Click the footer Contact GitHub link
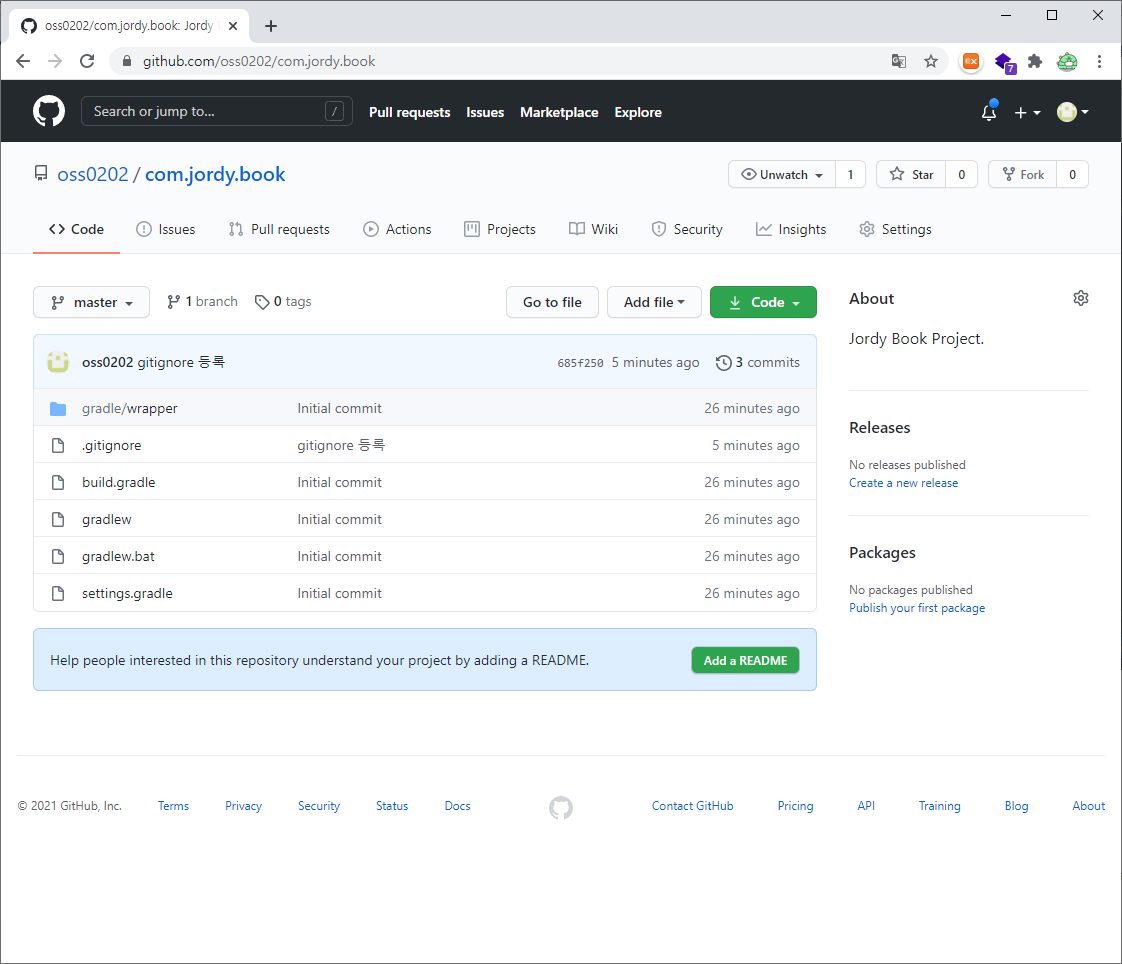The height and width of the screenshot is (964, 1122). pyautogui.click(x=693, y=806)
